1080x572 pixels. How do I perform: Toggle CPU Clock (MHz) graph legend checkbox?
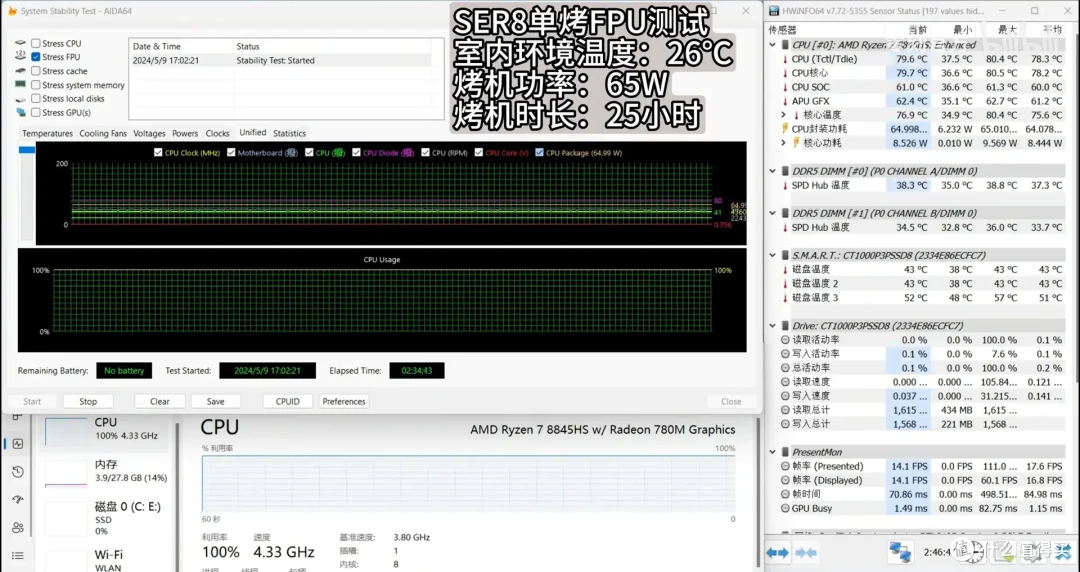(x=158, y=152)
